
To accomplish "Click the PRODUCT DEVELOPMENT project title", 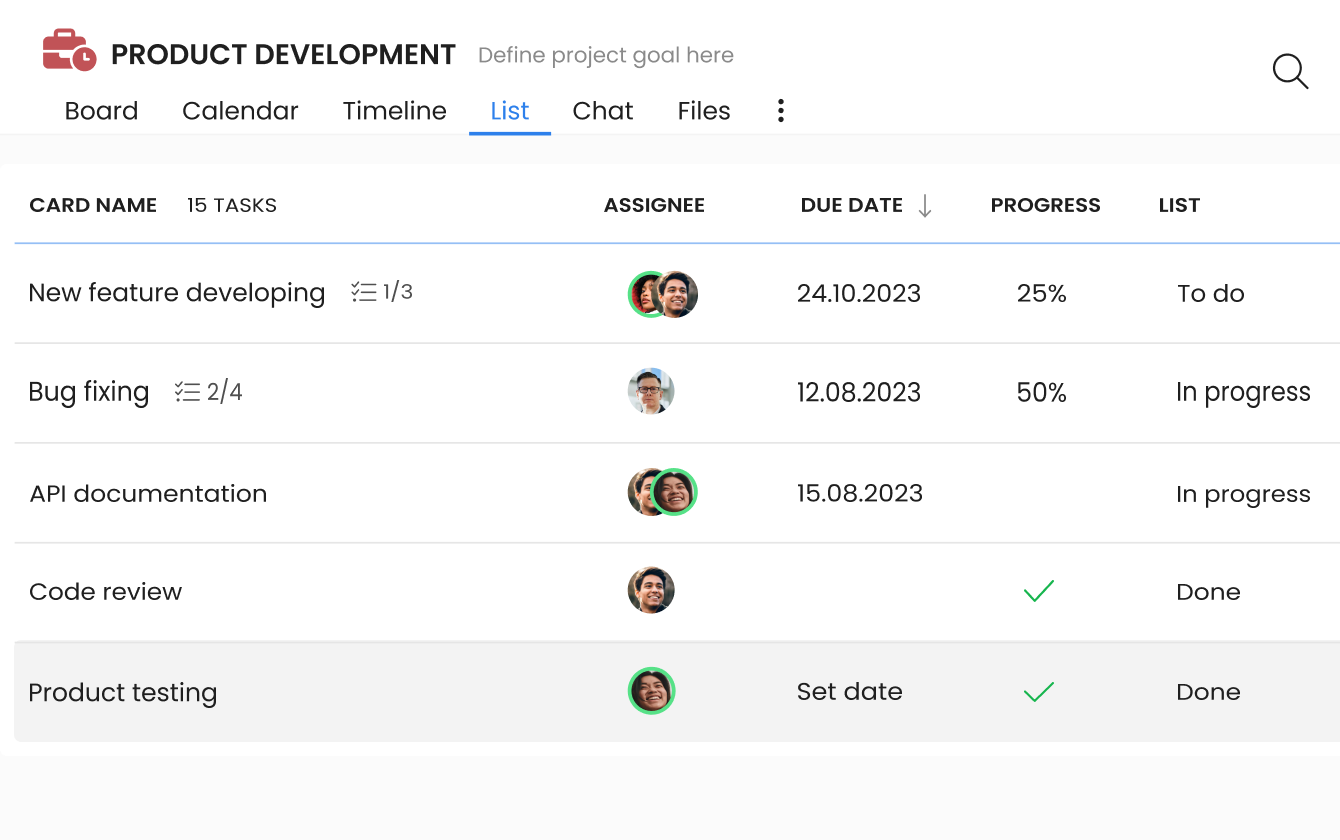I will [x=283, y=55].
